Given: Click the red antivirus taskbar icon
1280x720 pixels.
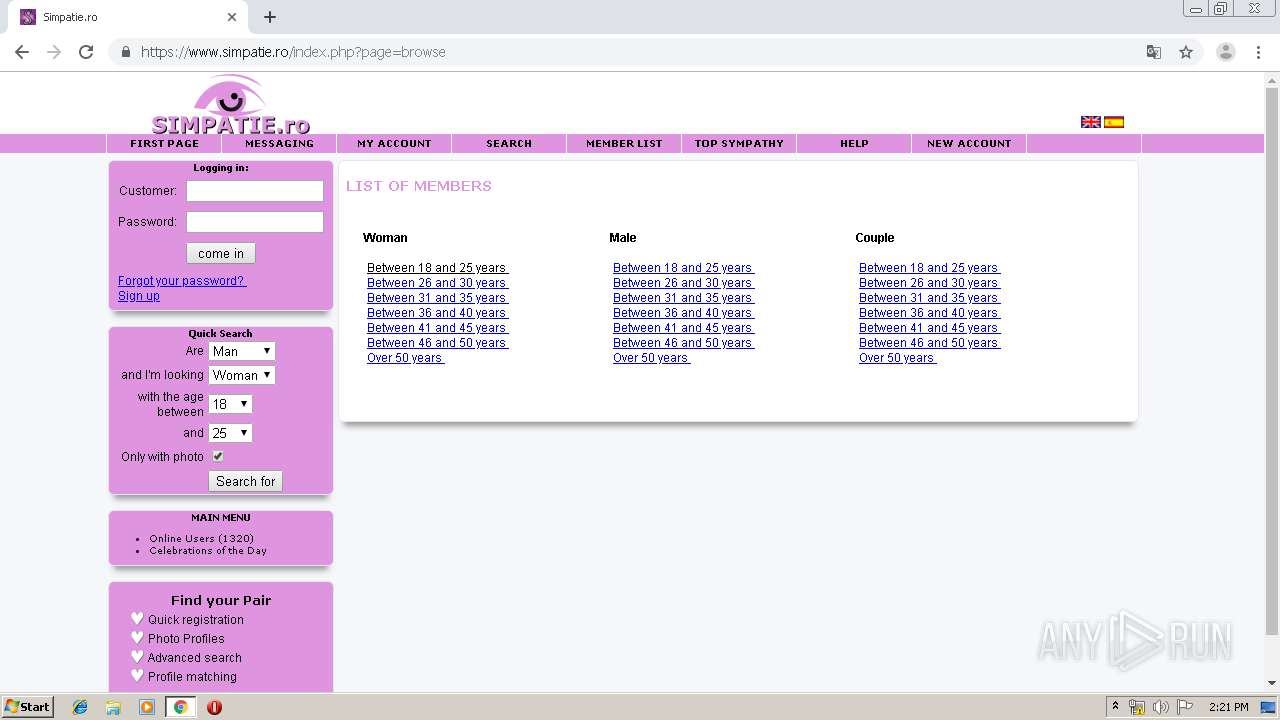Looking at the screenshot, I should [214, 707].
